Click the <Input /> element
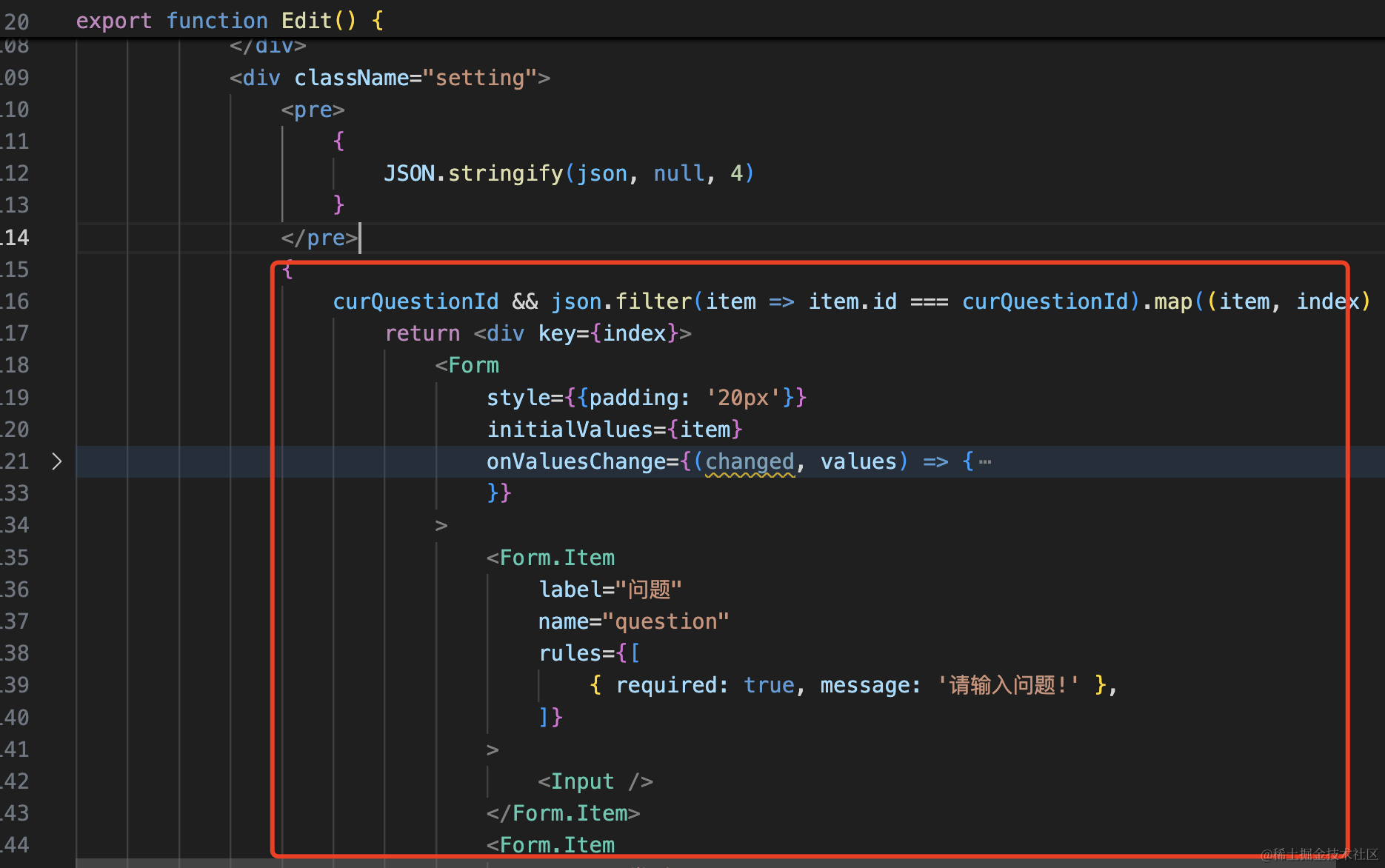 [595, 781]
